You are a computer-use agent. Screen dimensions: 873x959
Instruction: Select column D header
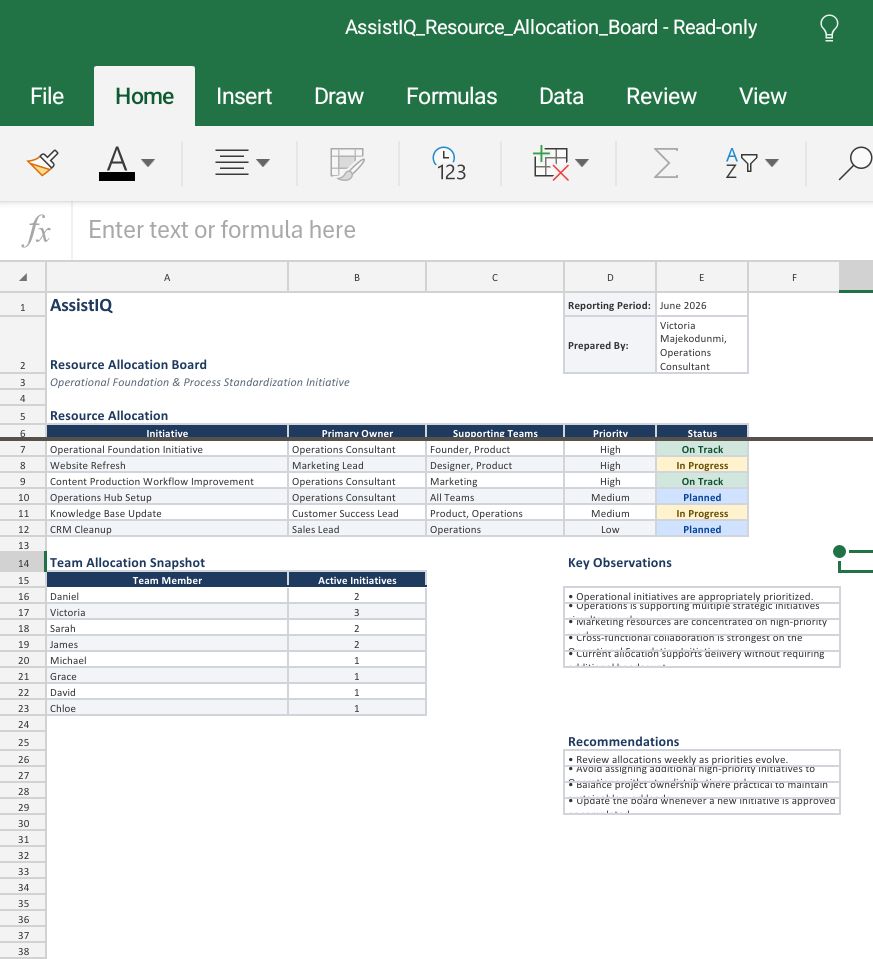tap(610, 278)
